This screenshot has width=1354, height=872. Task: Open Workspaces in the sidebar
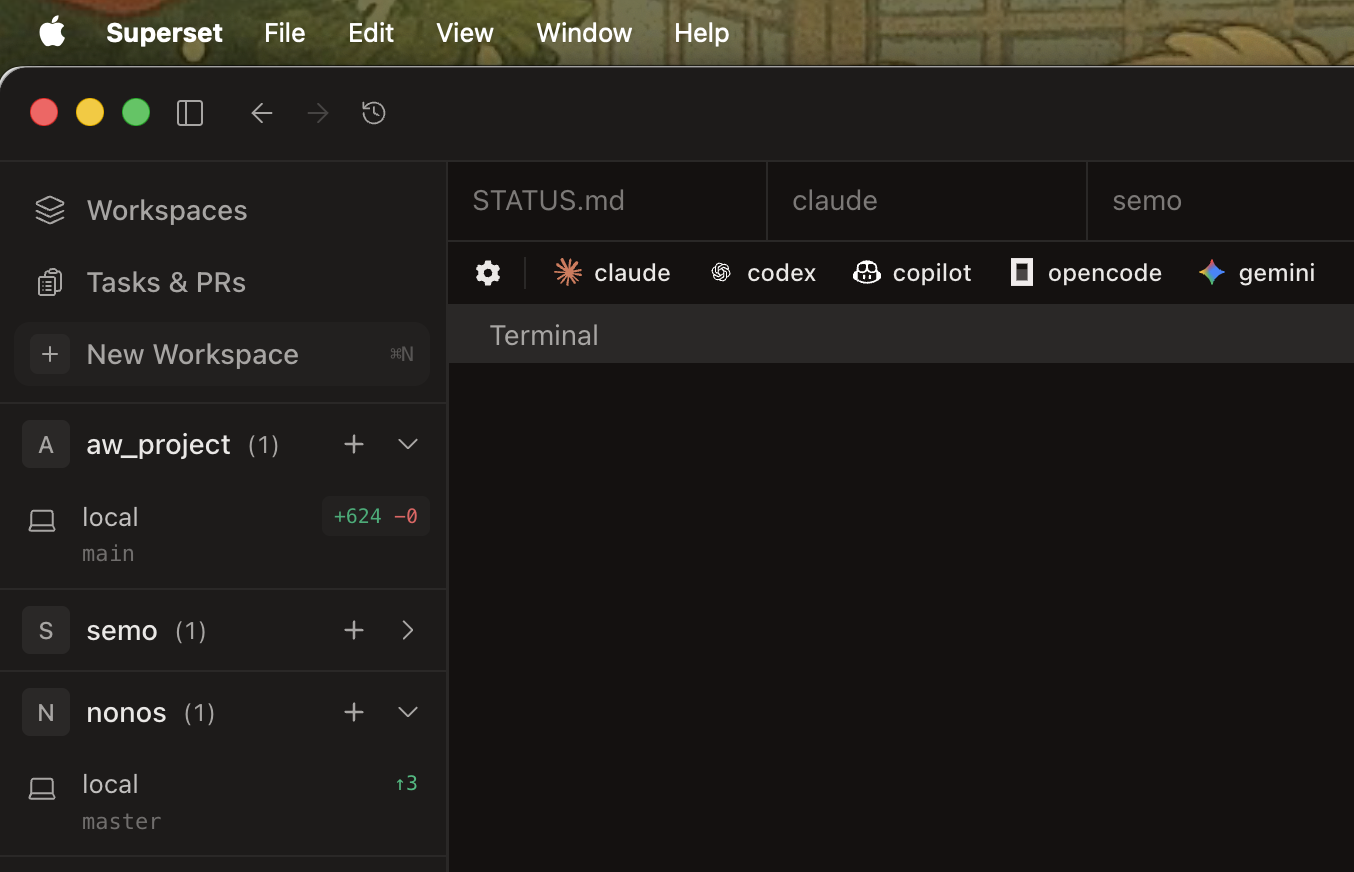(x=222, y=210)
